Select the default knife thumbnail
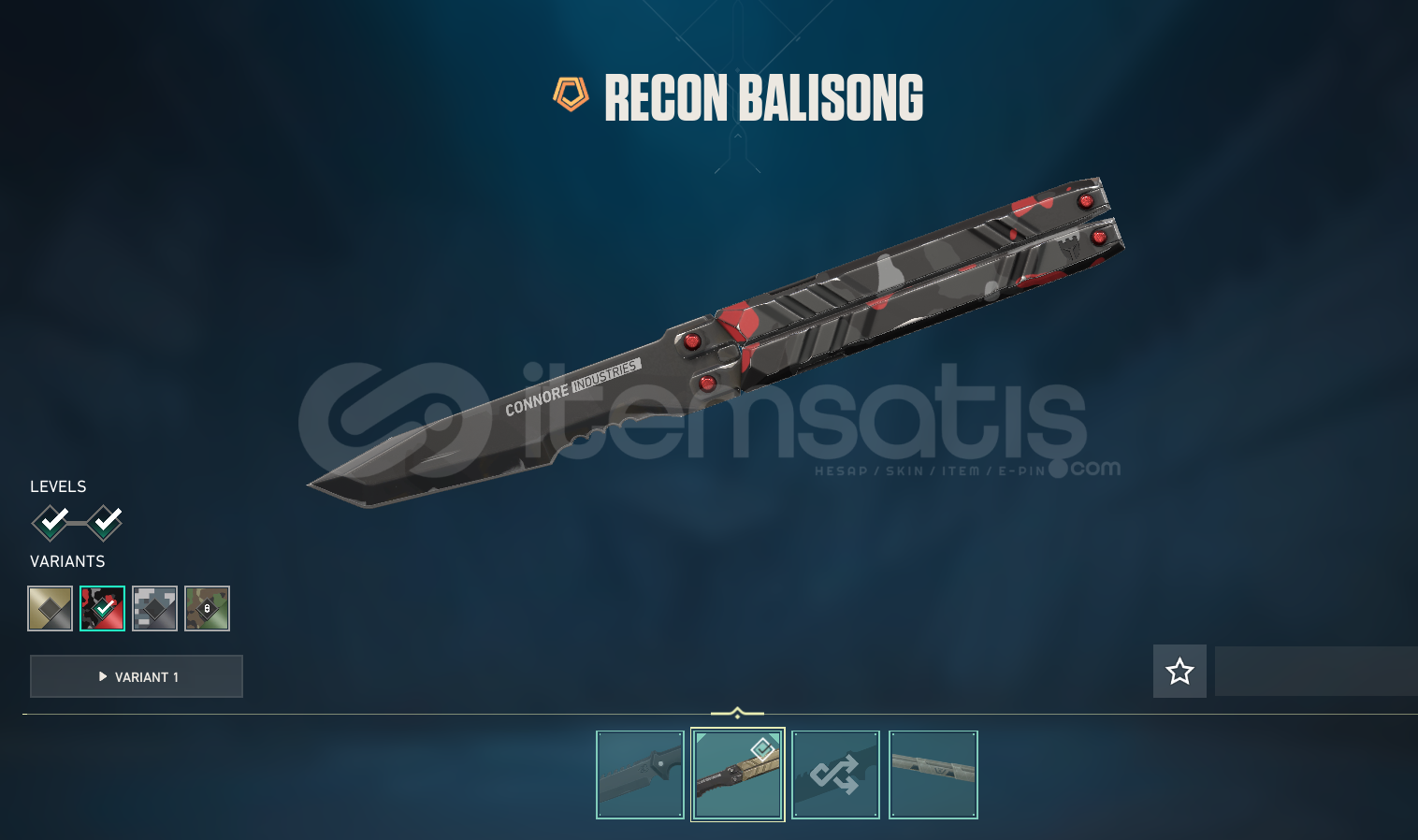This screenshot has width=1418, height=840. [641, 775]
